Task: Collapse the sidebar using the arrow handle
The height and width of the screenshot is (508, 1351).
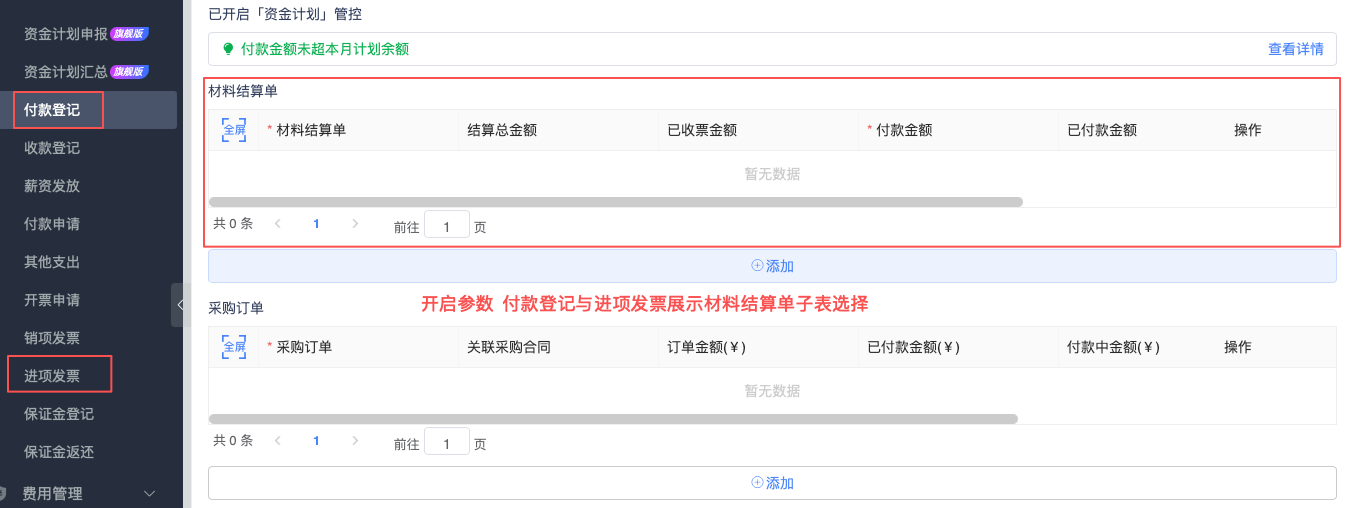Action: tap(180, 305)
